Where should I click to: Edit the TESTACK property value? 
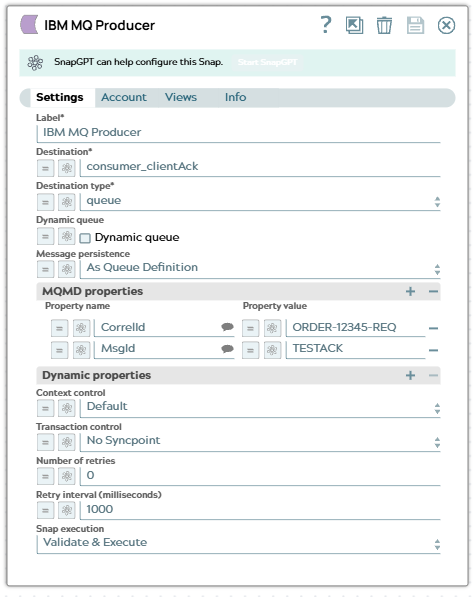tap(355, 349)
